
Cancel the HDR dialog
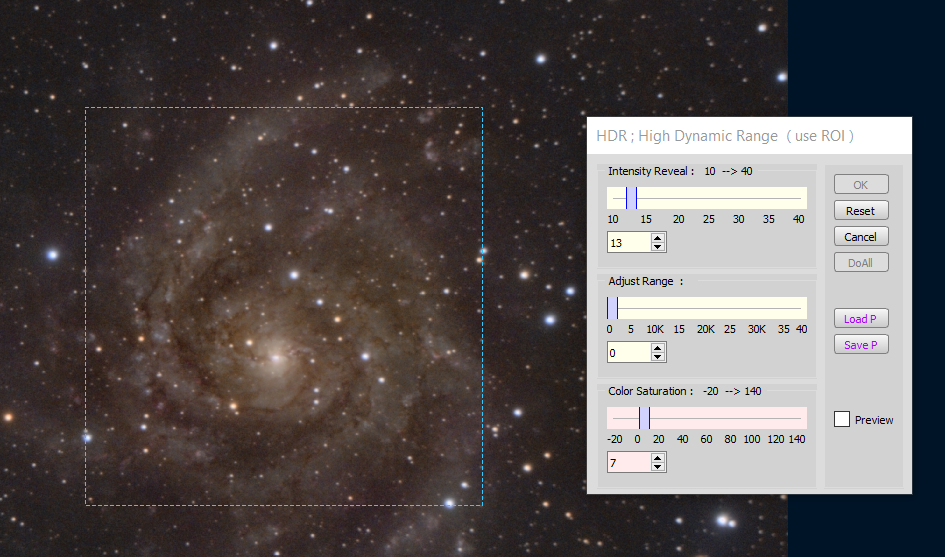pos(861,236)
